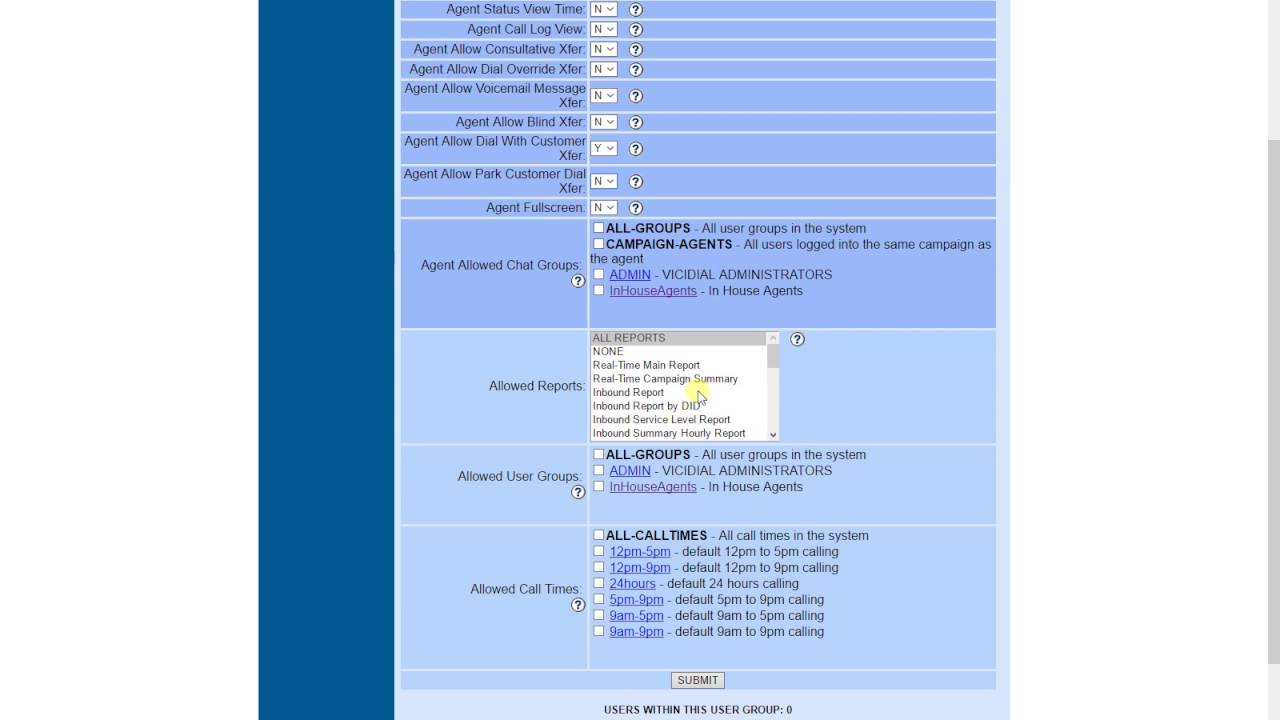
Task: Open help for Agent Call Log View
Action: pos(636,29)
